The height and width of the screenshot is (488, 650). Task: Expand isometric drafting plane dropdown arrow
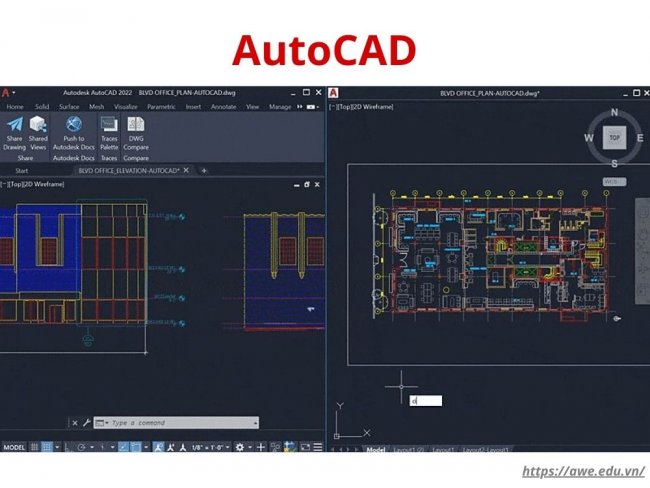point(112,447)
